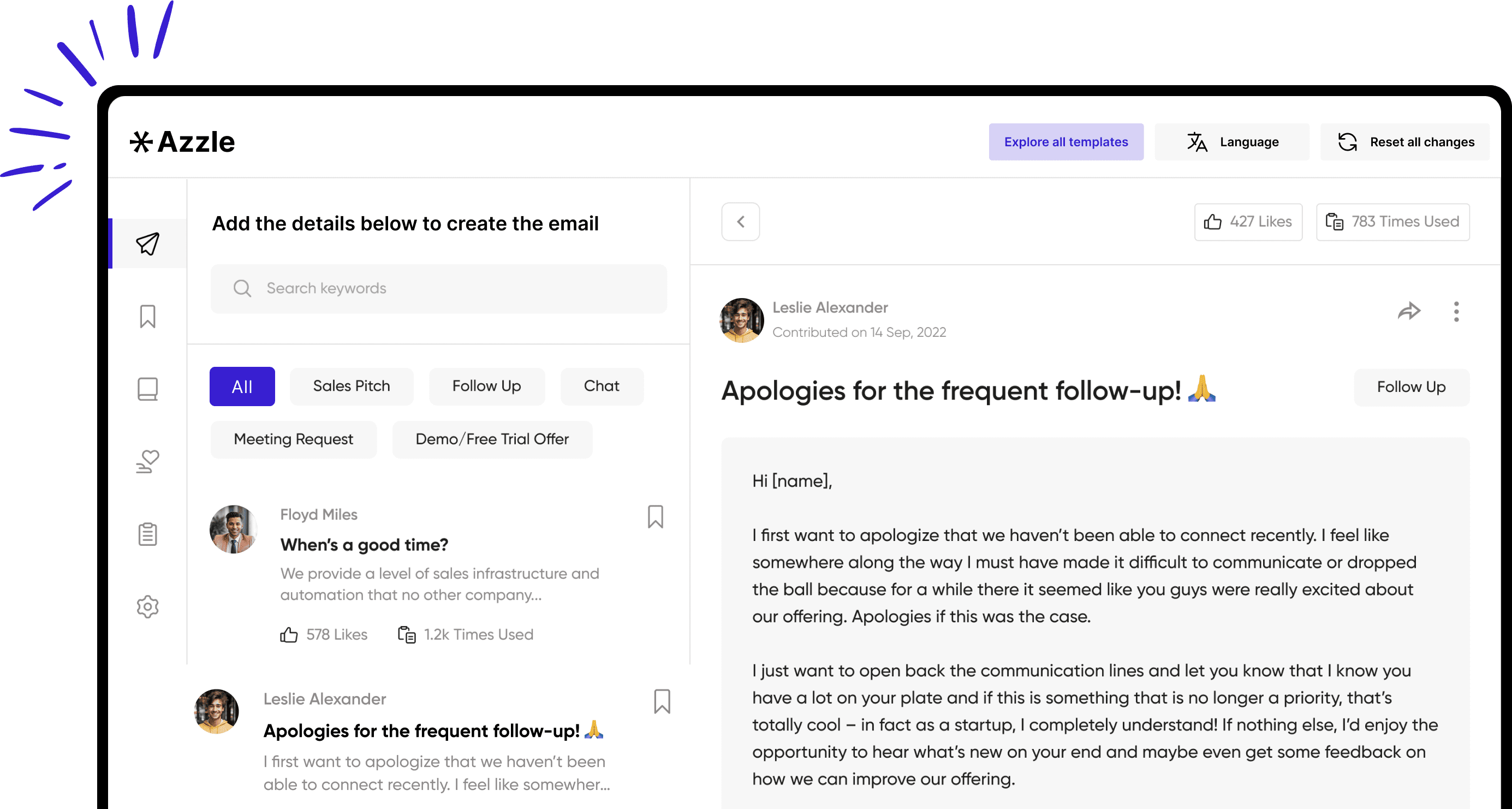The width and height of the screenshot is (1512, 809).
Task: Open the clipboard icon in sidebar
Action: 148,534
